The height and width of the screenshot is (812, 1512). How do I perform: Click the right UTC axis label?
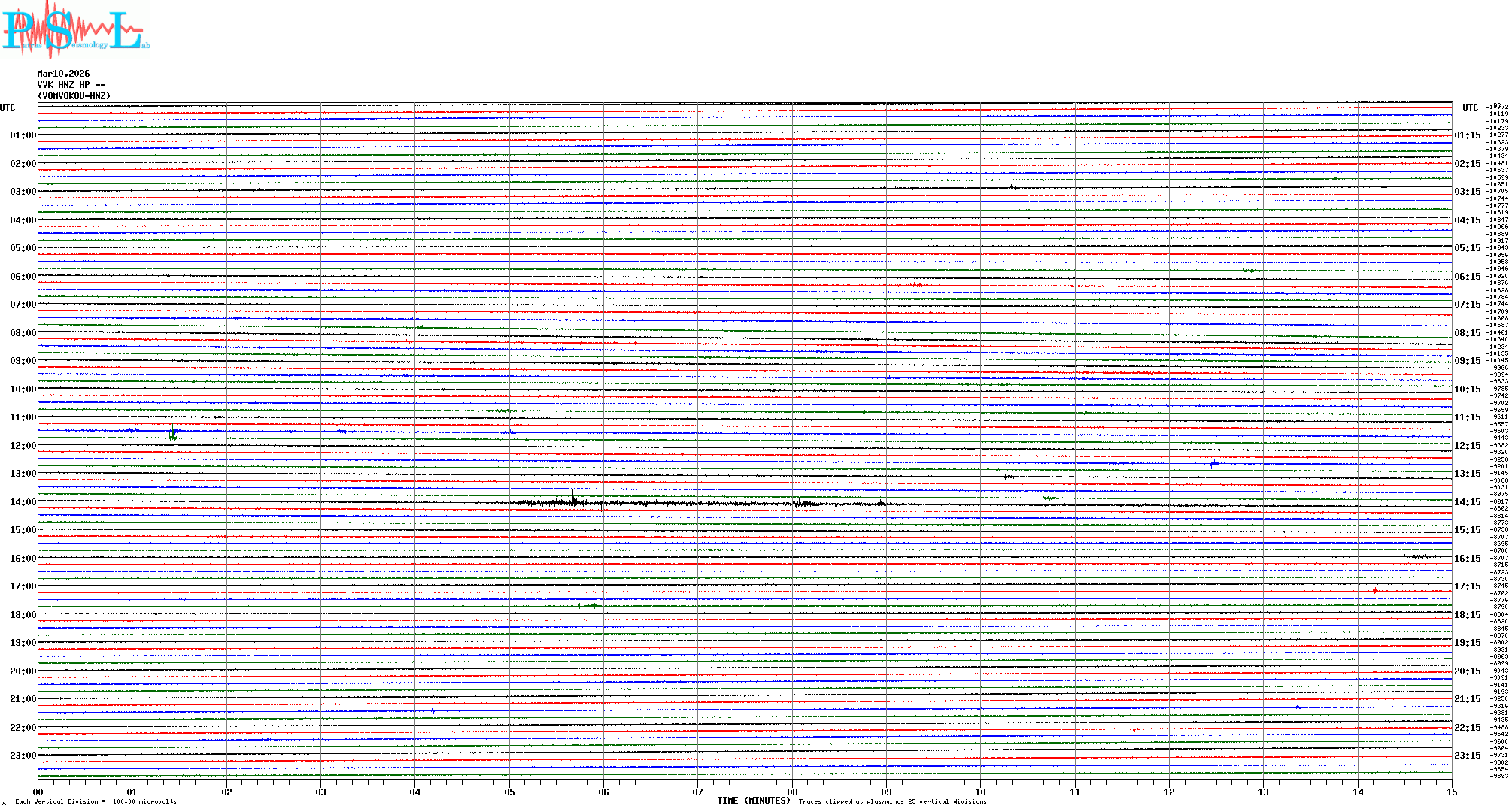tap(1470, 108)
